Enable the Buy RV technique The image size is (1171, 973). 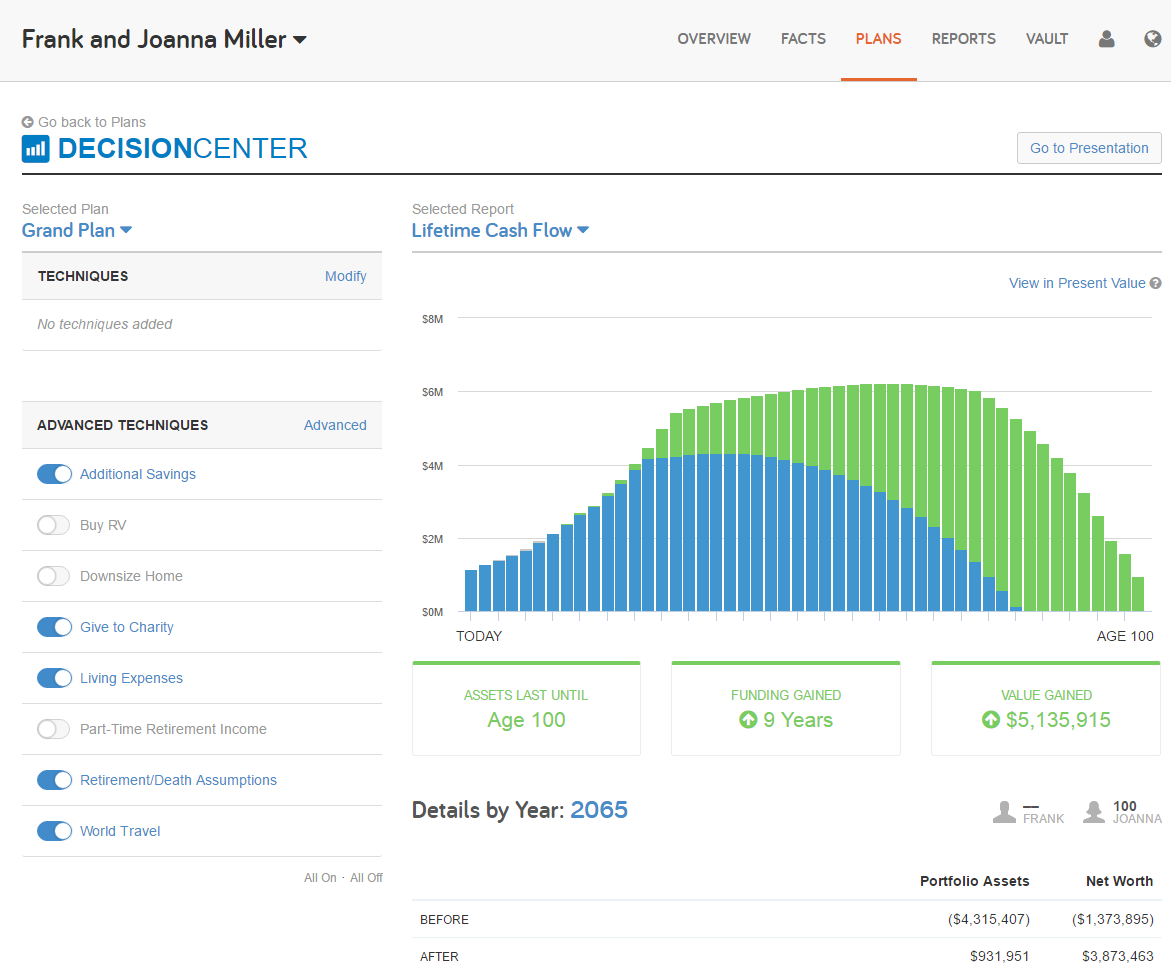[54, 524]
